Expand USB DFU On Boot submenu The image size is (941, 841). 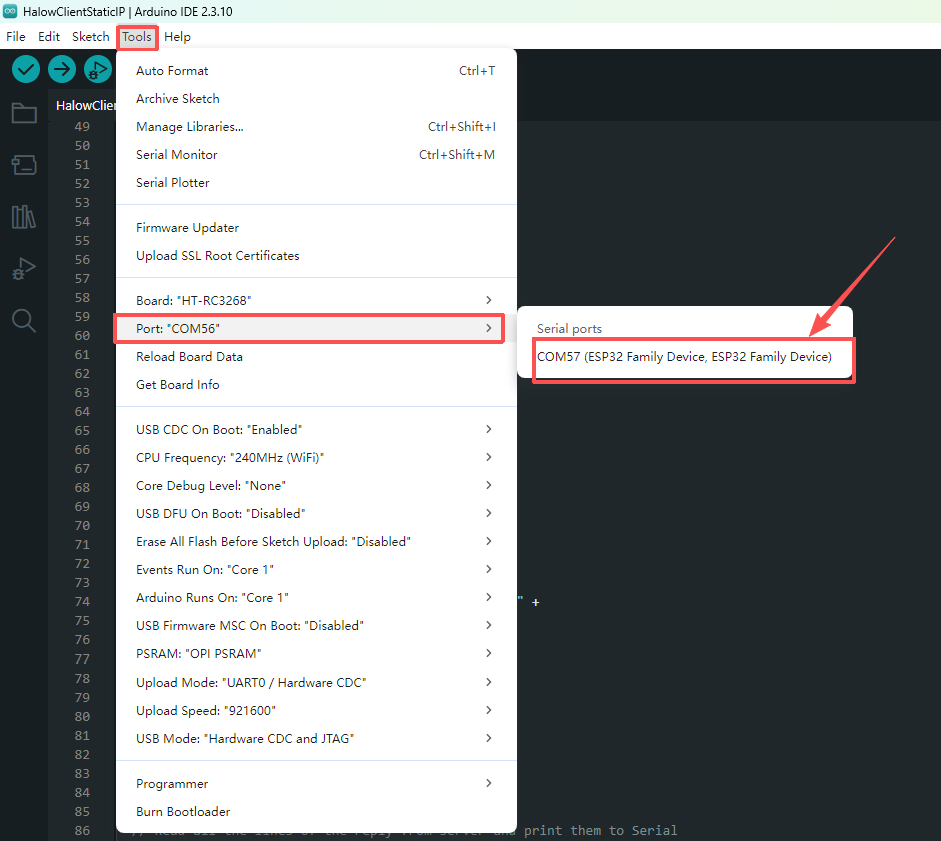316,513
